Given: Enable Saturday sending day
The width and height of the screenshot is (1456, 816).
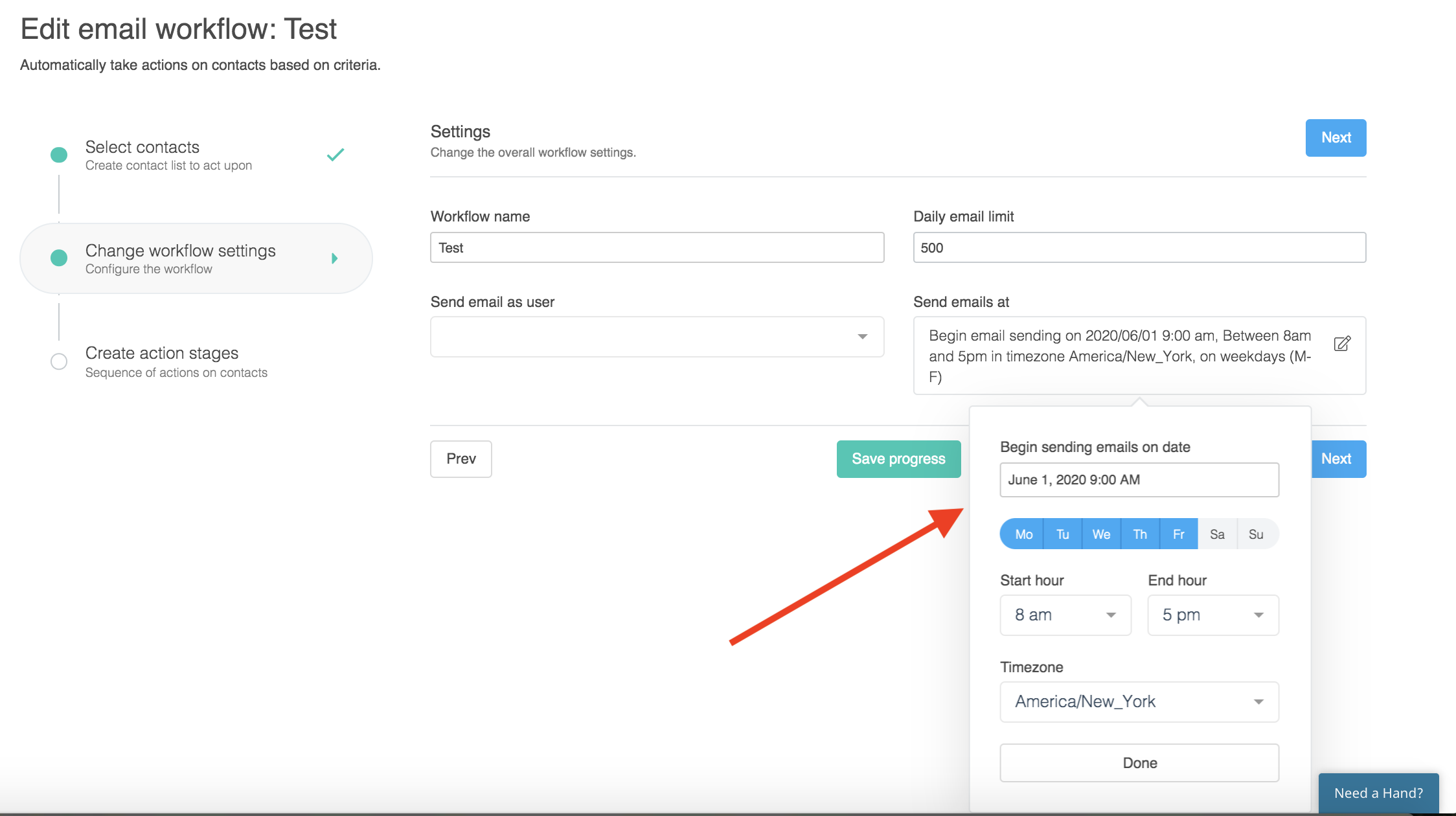Looking at the screenshot, I should (1217, 534).
